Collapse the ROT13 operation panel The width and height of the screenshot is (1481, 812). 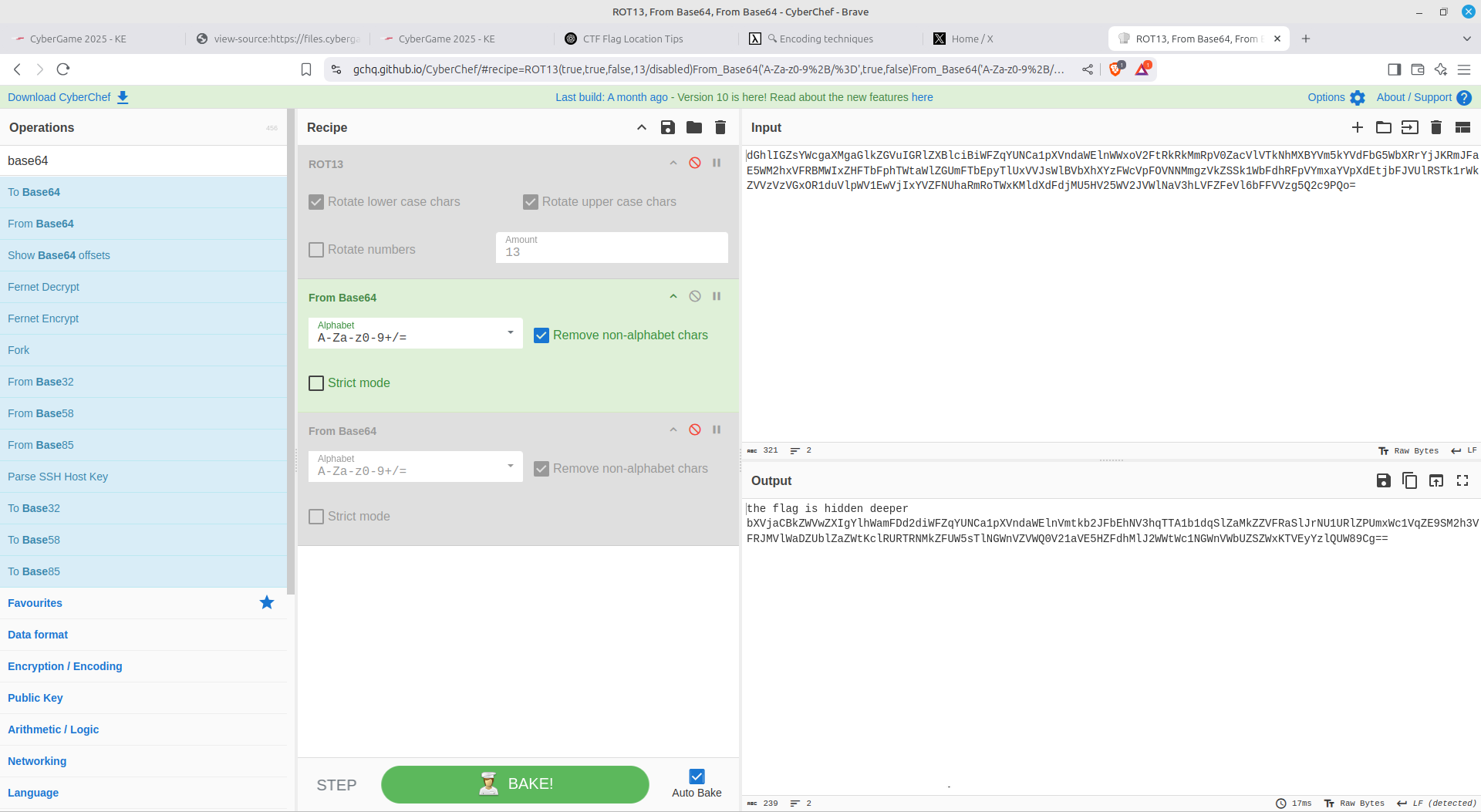pos(673,163)
